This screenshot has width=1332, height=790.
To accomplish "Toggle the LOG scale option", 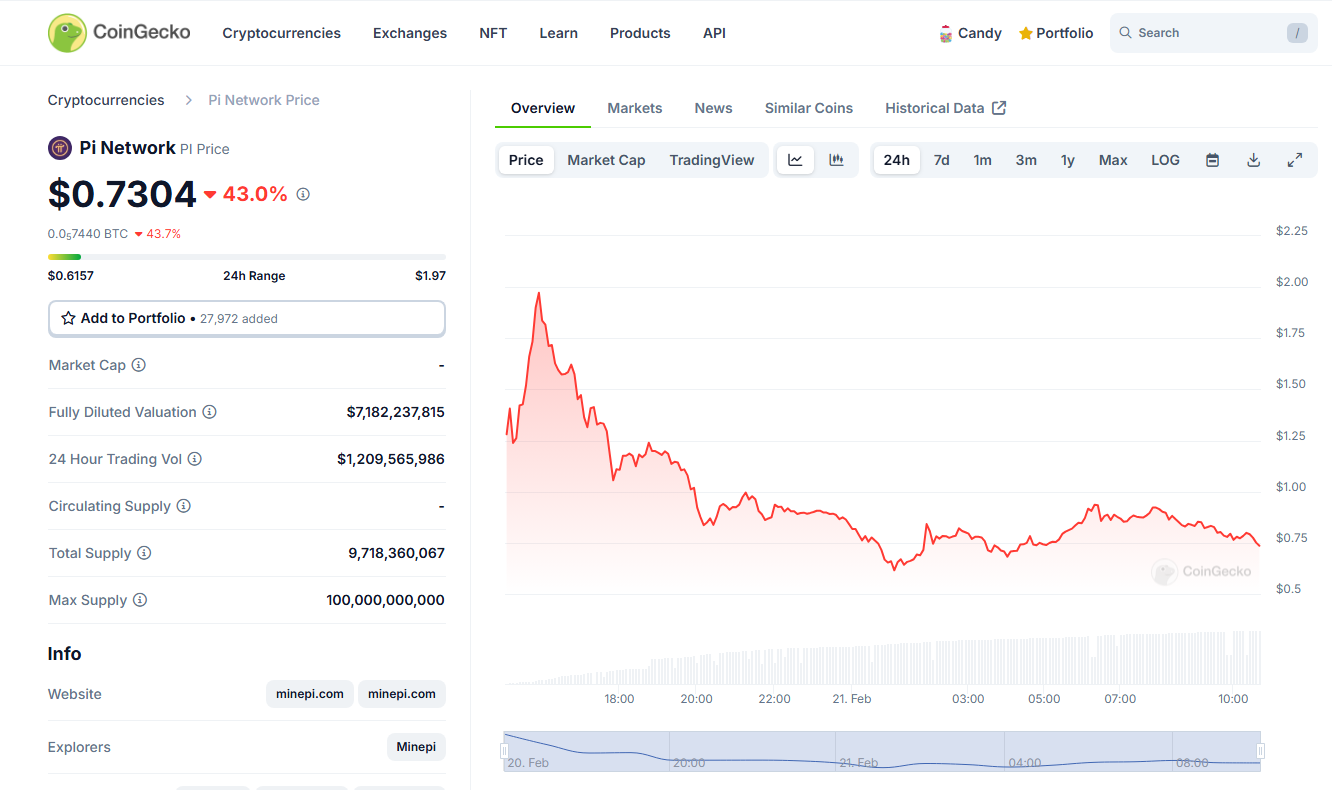I will (1165, 160).
